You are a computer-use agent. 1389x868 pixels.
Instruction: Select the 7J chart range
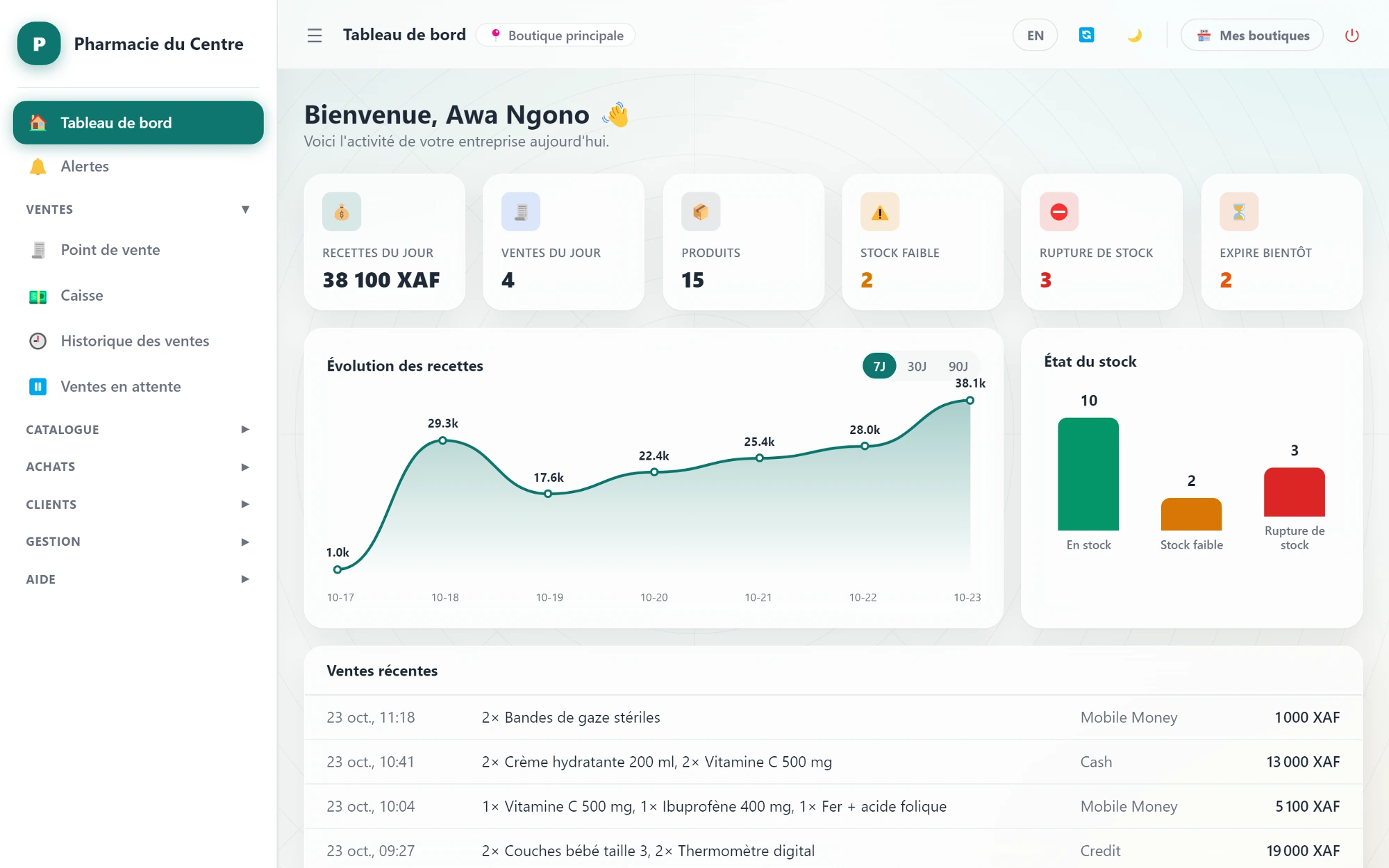[879, 366]
